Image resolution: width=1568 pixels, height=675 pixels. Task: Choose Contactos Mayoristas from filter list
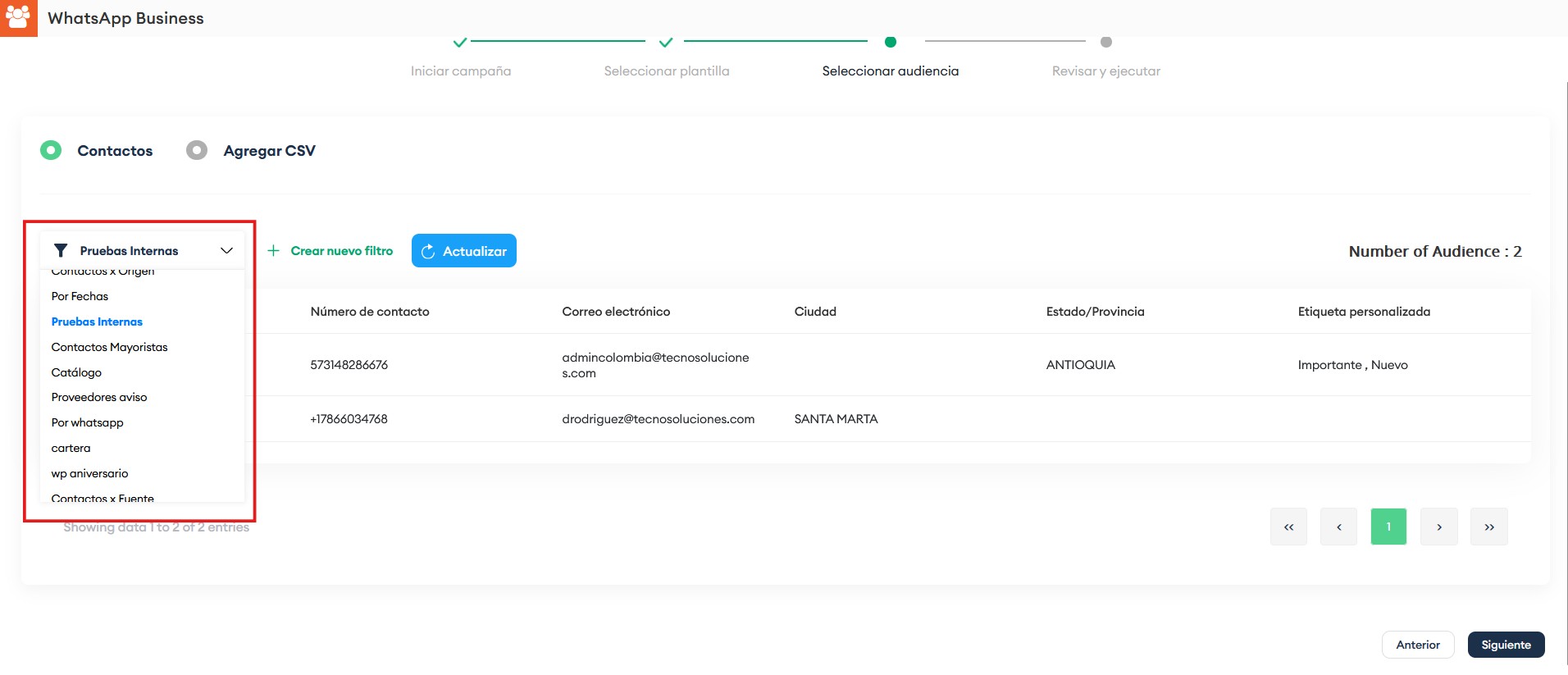tap(109, 347)
